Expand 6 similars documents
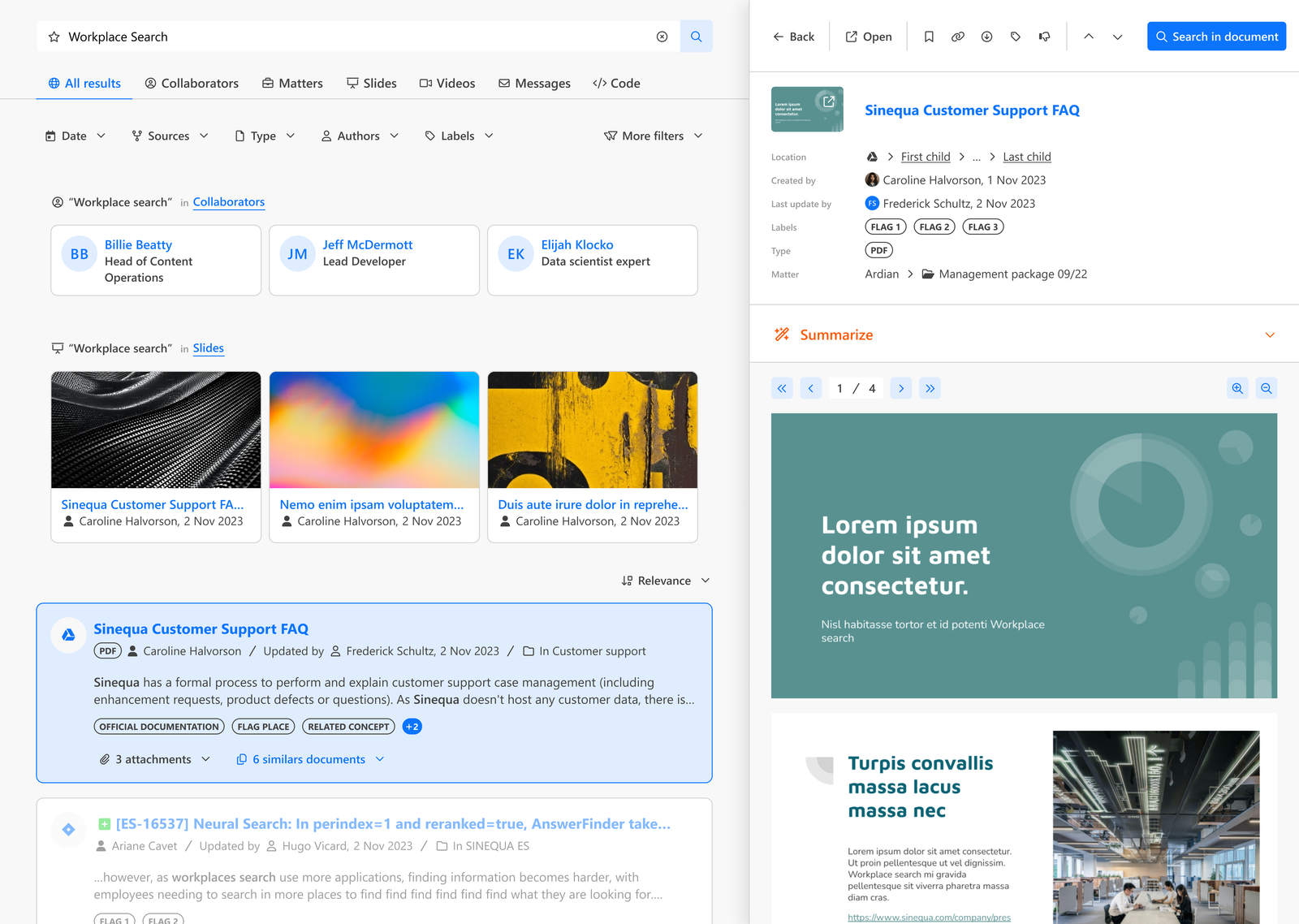 [310, 759]
